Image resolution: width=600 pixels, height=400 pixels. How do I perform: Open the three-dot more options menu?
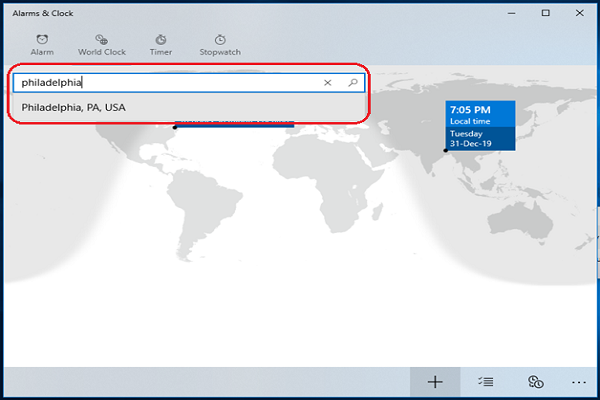pyautogui.click(x=579, y=382)
